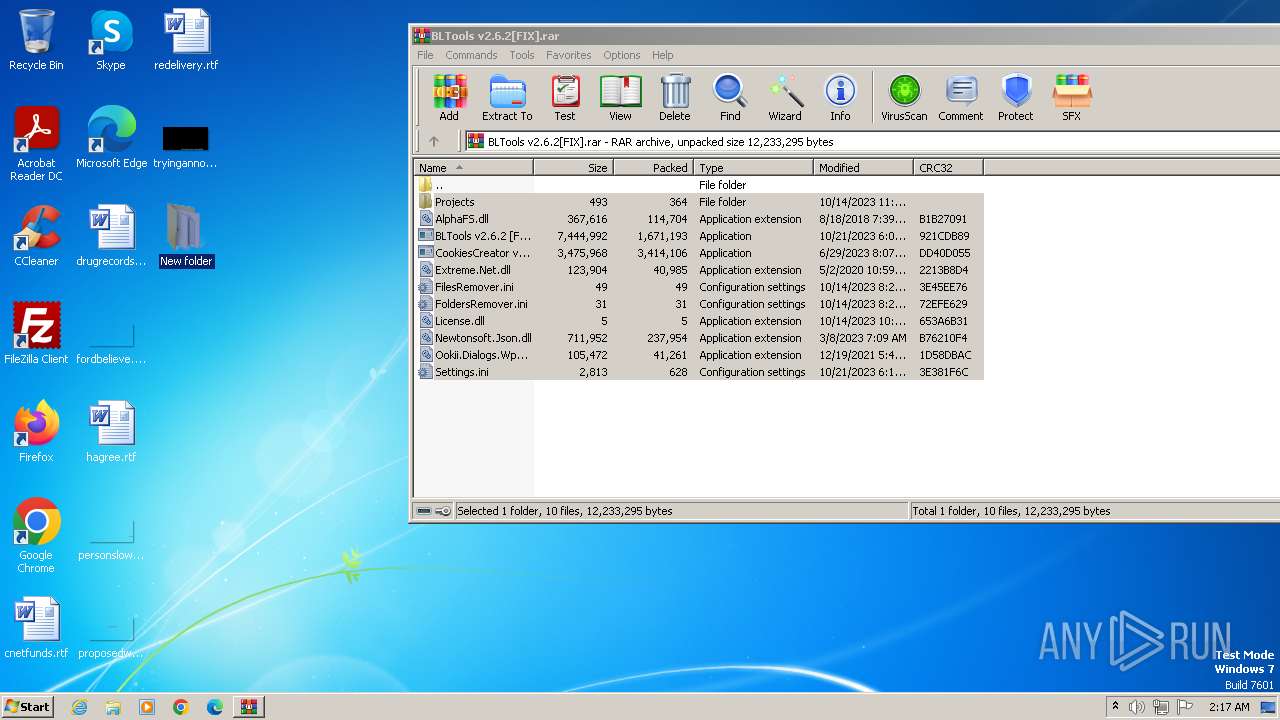Screen dimensions: 1280x720
Task: Select the Google Chrome desktop shortcut
Action: pos(36,536)
